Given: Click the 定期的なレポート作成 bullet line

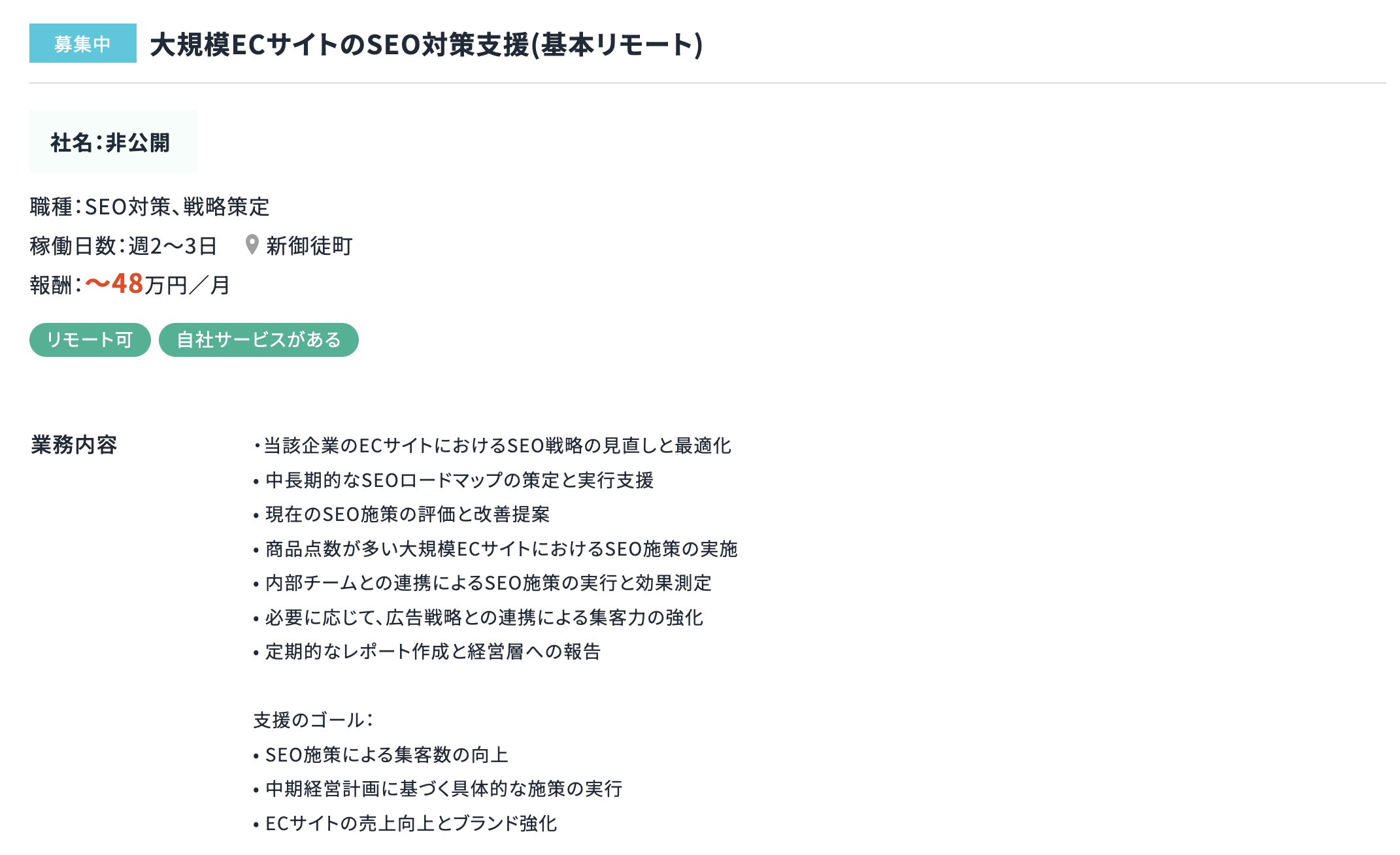Looking at the screenshot, I should pos(427,652).
